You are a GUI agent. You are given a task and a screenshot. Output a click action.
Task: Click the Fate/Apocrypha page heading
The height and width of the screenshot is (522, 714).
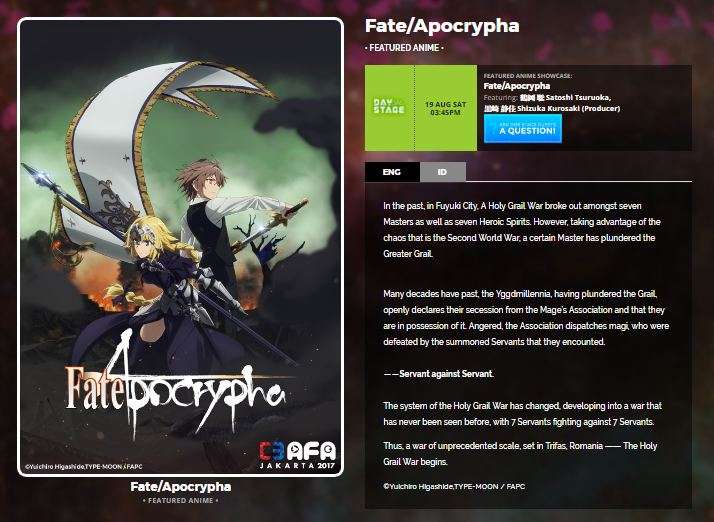pyautogui.click(x=442, y=26)
